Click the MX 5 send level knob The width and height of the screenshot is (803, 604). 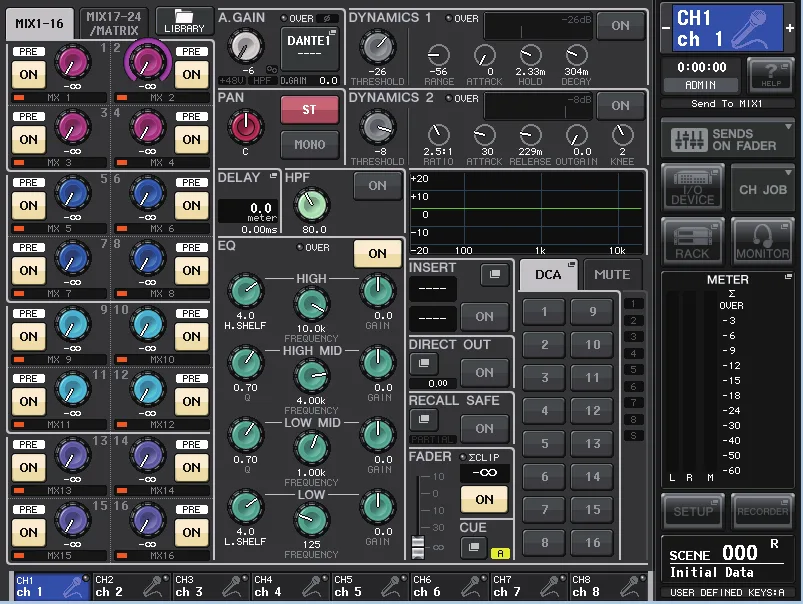point(73,193)
